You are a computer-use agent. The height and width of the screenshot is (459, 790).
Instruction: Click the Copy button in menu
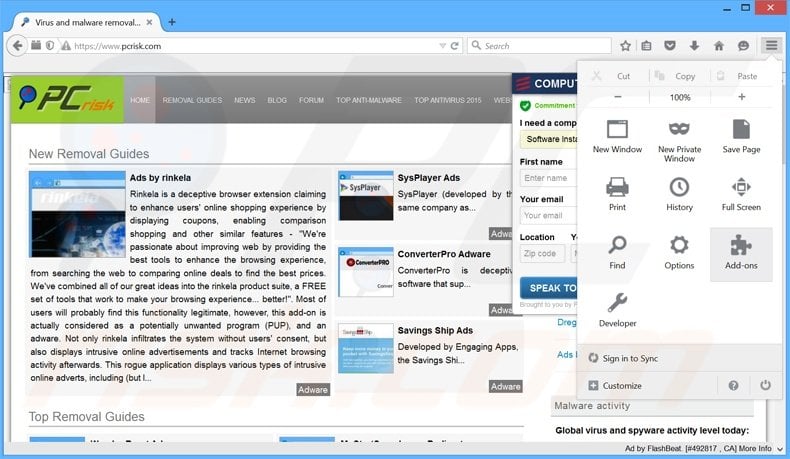click(x=680, y=76)
